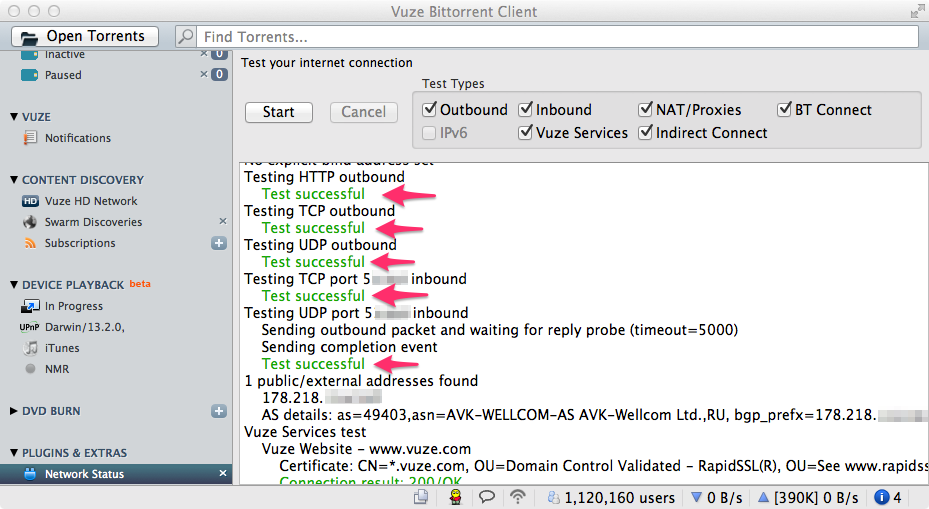Collapse the PLUGINS & EXTRAS section

(14, 453)
